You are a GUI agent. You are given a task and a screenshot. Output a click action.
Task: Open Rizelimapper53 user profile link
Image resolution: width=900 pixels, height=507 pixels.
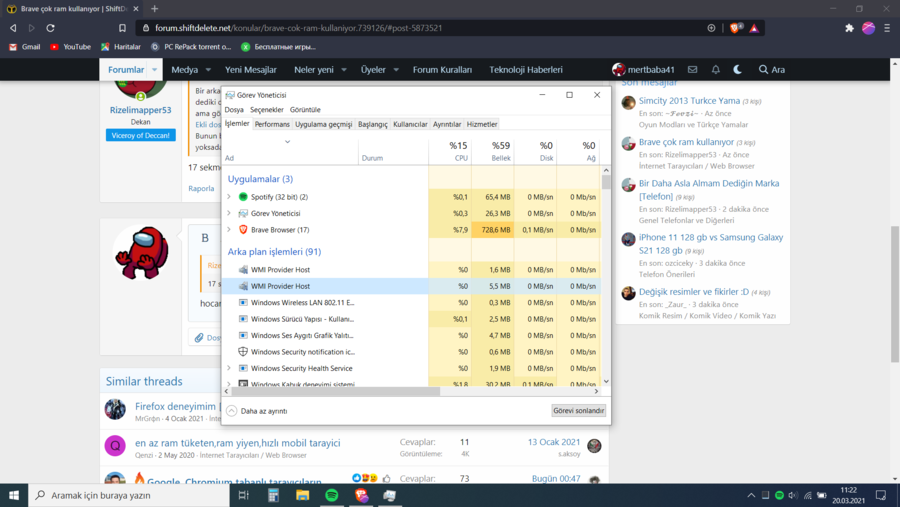click(x=141, y=110)
